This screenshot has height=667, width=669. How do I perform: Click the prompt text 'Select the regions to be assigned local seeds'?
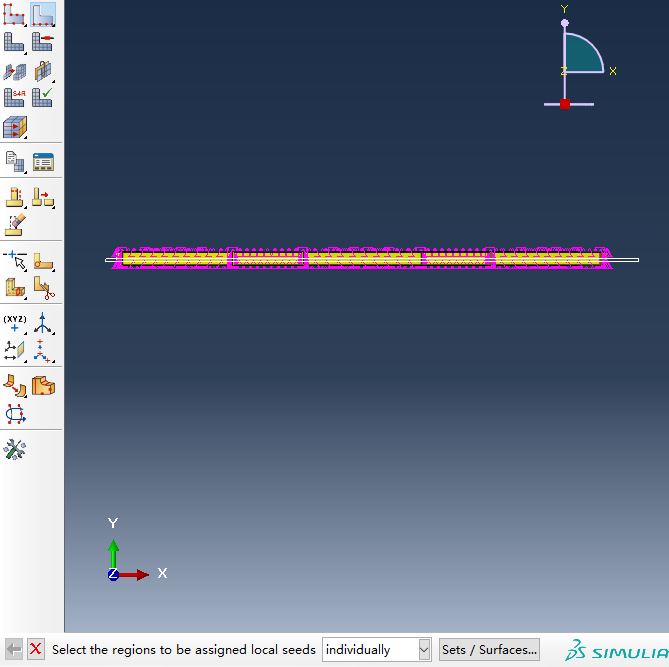(x=183, y=650)
